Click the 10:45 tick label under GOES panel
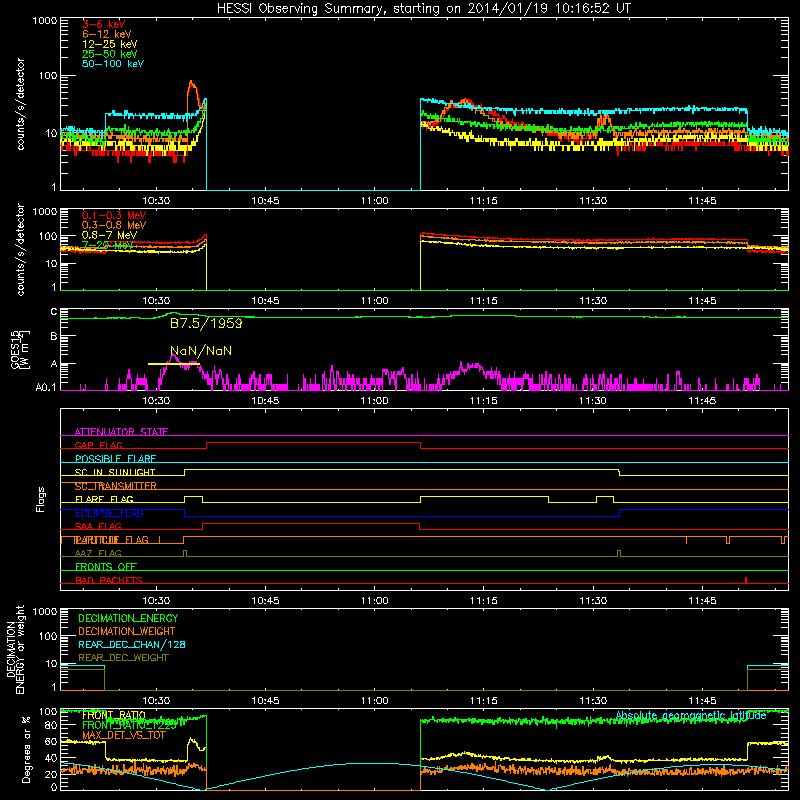Screen dimensions: 800x800 coord(265,401)
